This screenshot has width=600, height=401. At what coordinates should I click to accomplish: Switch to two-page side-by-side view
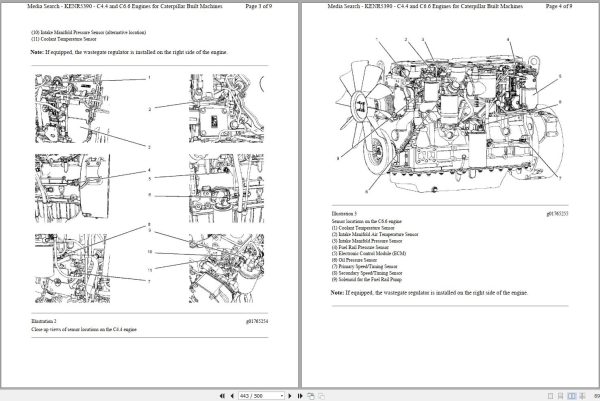click(x=571, y=396)
